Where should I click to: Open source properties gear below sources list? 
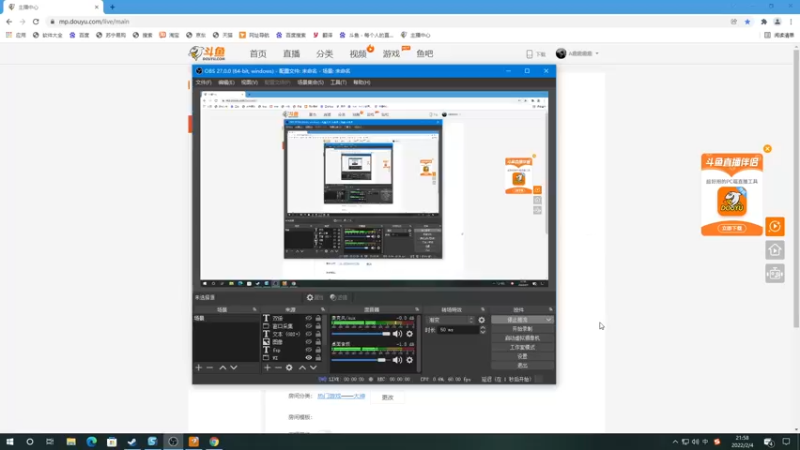[x=289, y=367]
